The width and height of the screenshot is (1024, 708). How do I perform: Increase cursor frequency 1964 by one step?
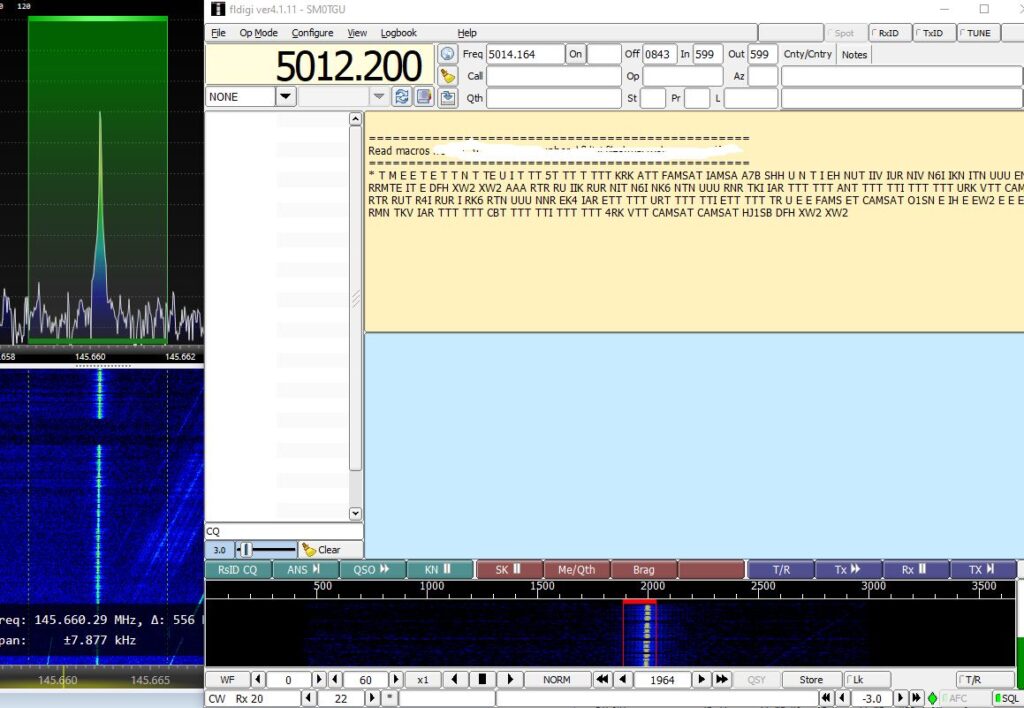[x=701, y=679]
